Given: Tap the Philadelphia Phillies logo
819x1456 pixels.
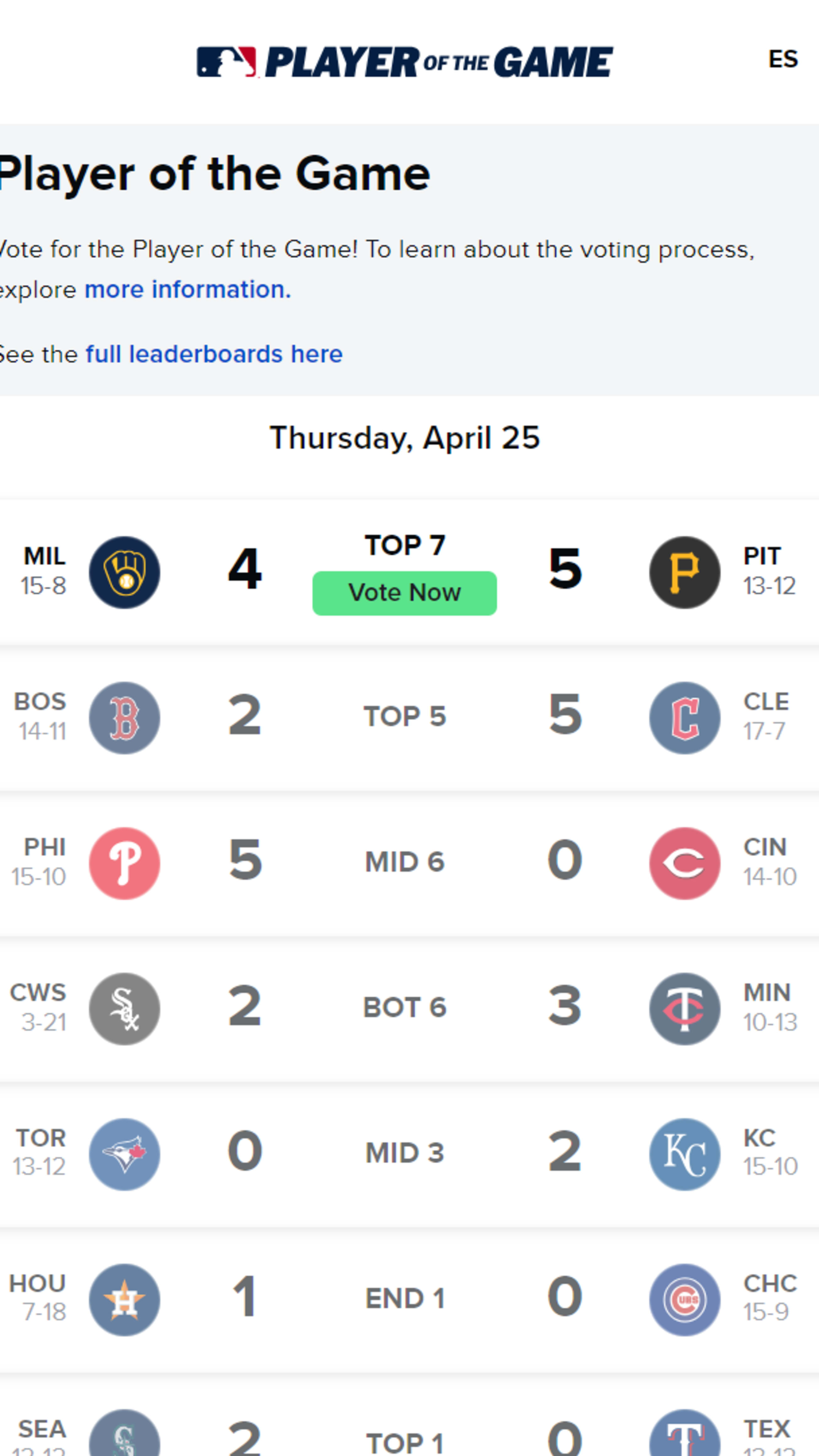Looking at the screenshot, I should [x=124, y=863].
